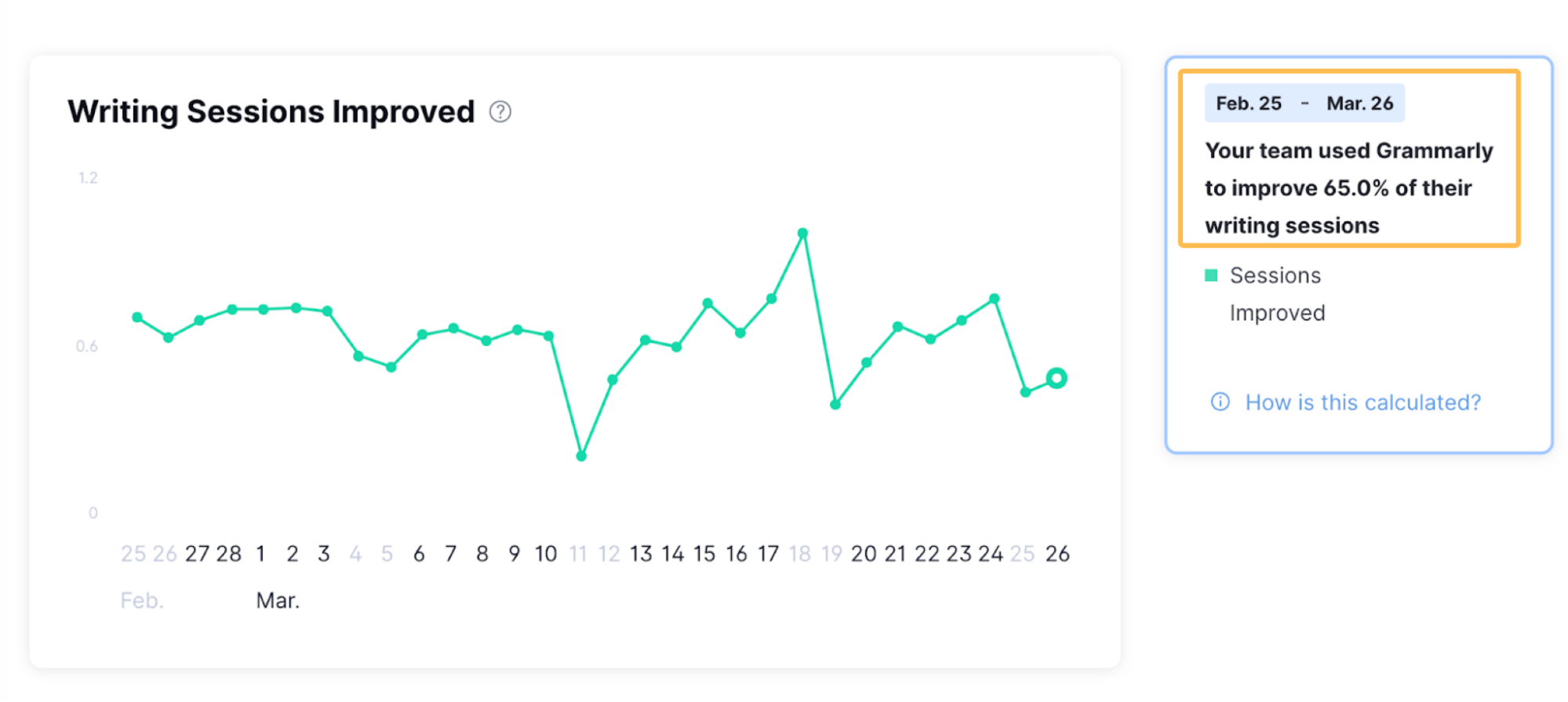Click the lowest data point on March 11

coord(580,455)
